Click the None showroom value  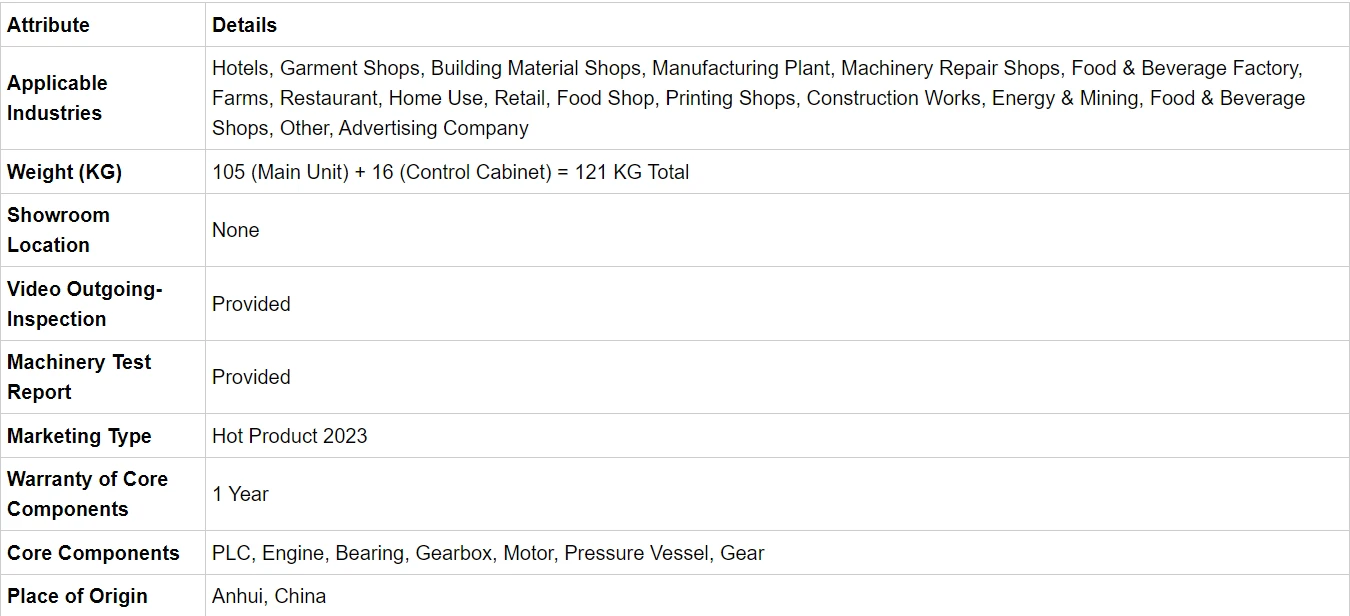pyautogui.click(x=236, y=230)
